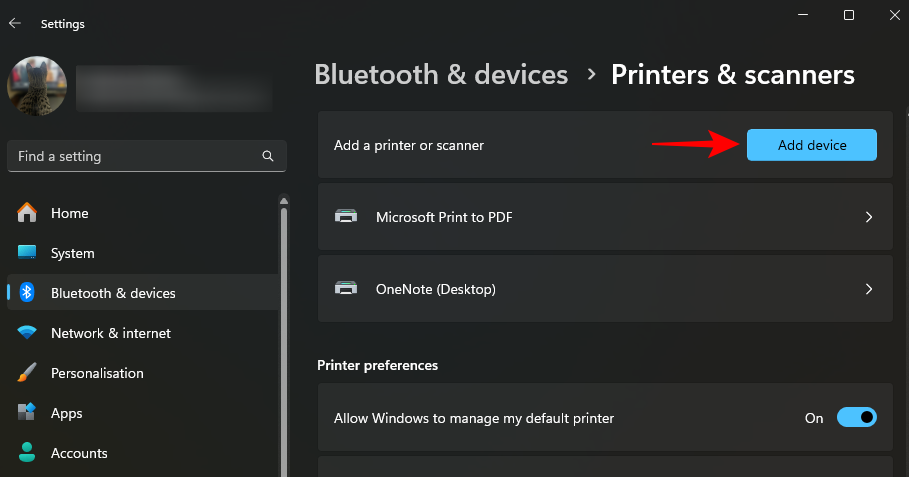Expand Microsoft Print to PDF chevron
Viewport: 909px width, 477px height.
pyautogui.click(x=868, y=216)
